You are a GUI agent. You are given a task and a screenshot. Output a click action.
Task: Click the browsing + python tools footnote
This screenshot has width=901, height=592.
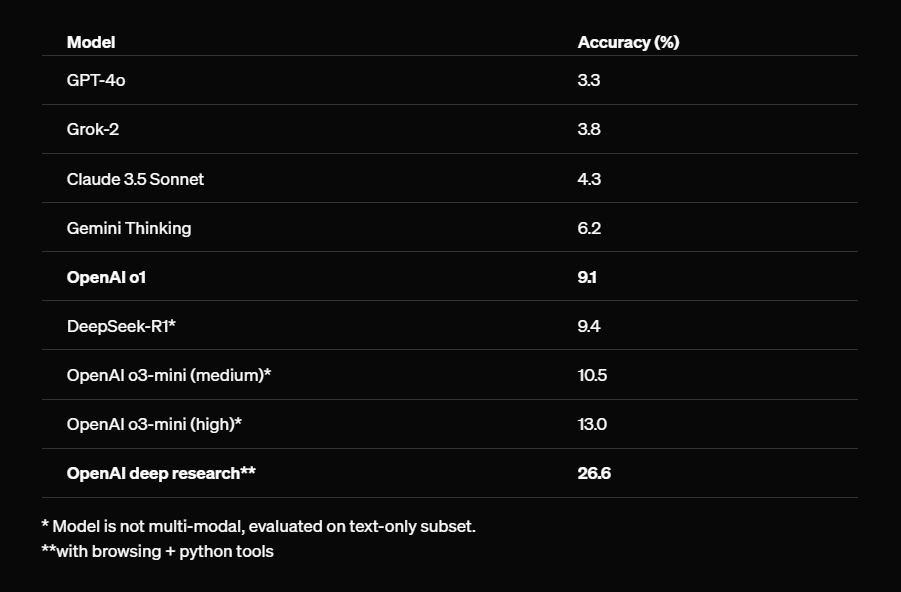click(x=157, y=551)
